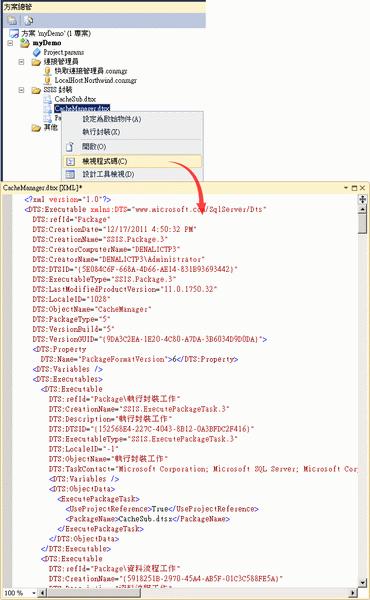Select the 連接管理員 folder icon
Image resolution: width=370 pixels, height=600 pixels.
36,62
